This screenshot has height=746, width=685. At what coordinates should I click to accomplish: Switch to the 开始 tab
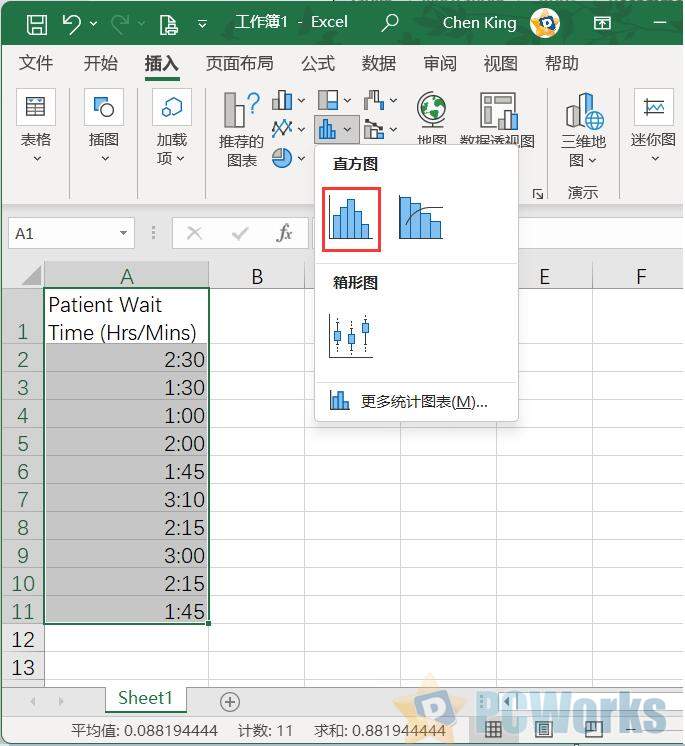[x=100, y=63]
